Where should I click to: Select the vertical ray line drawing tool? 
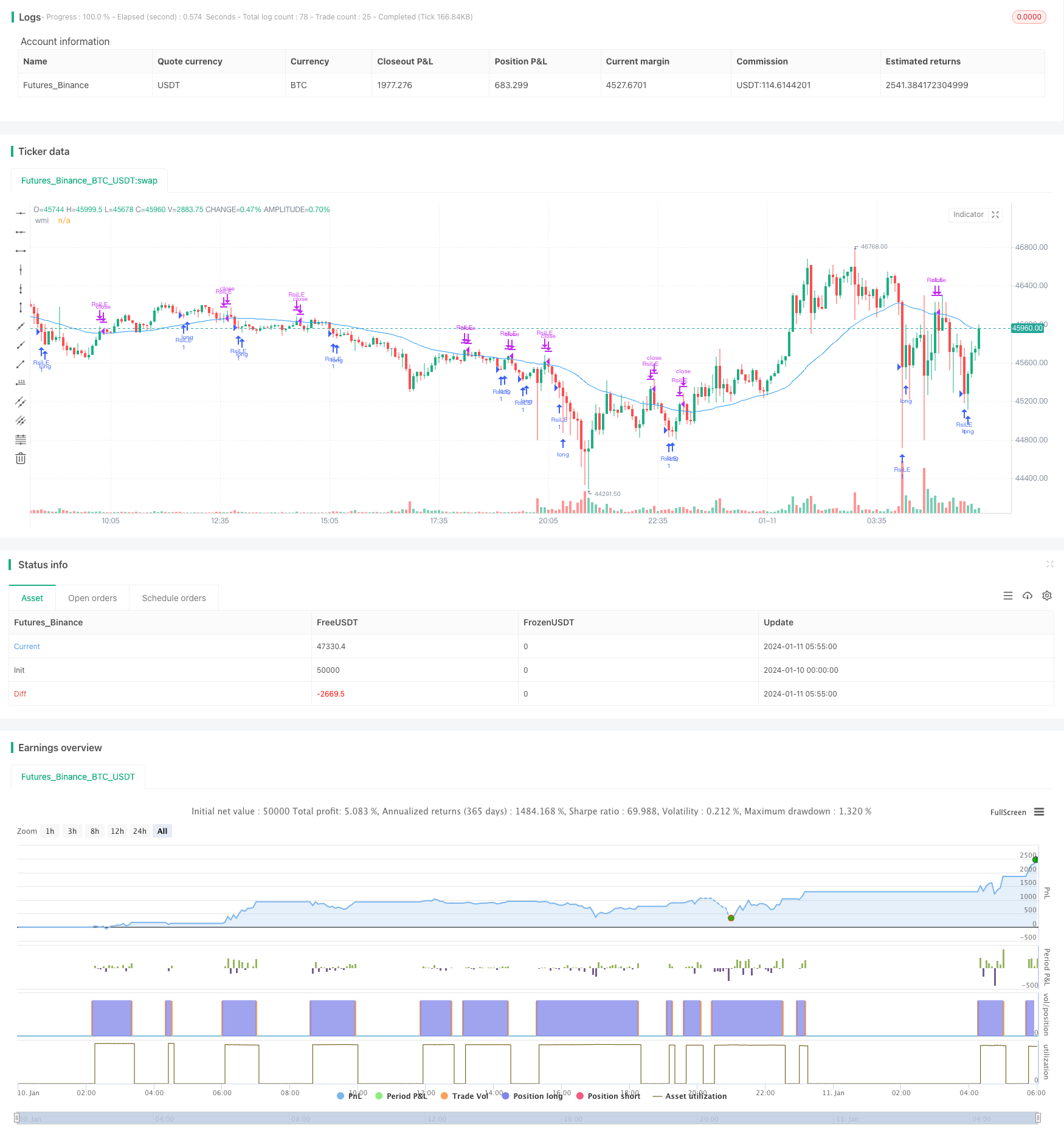(21, 288)
